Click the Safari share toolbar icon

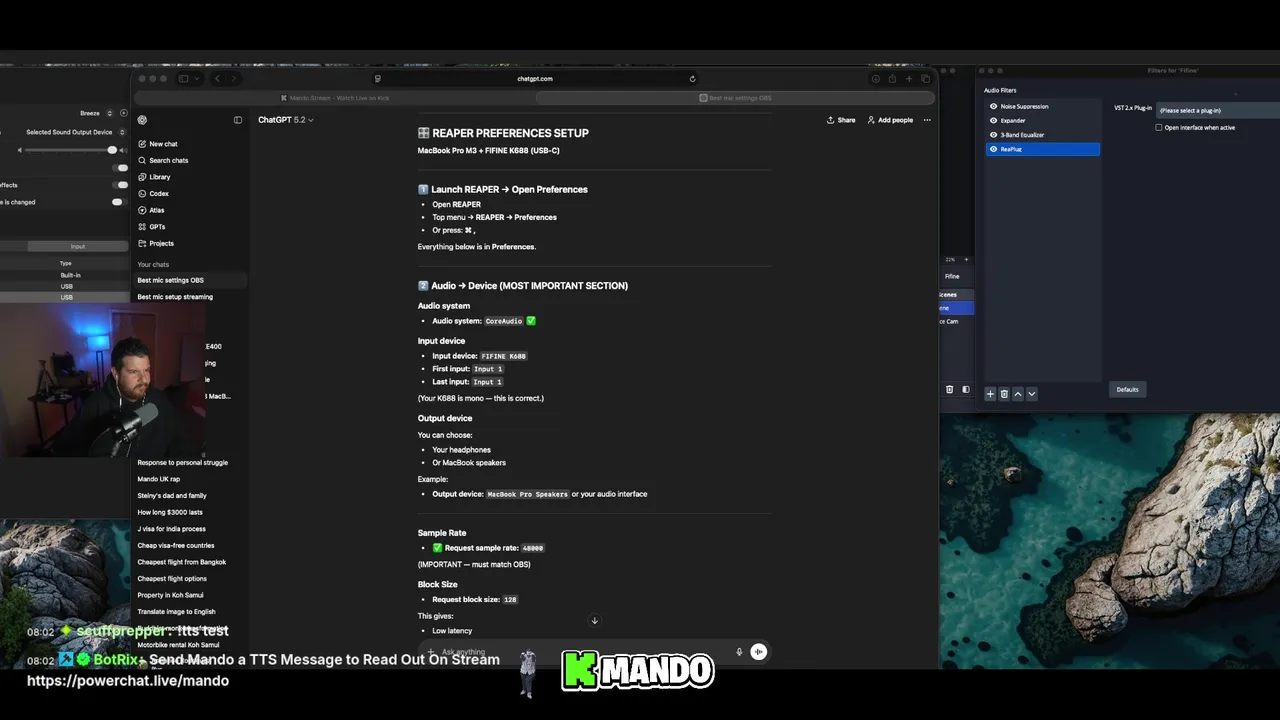(x=893, y=79)
